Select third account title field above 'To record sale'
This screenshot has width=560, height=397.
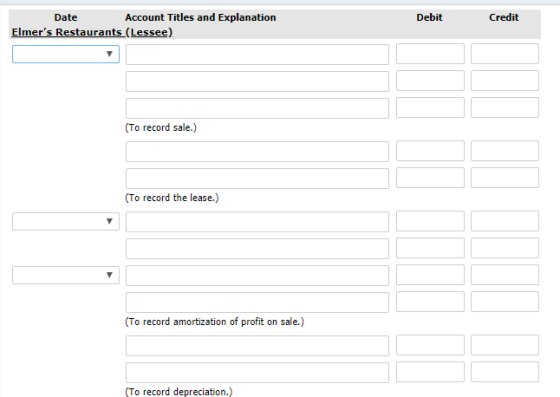[257, 108]
